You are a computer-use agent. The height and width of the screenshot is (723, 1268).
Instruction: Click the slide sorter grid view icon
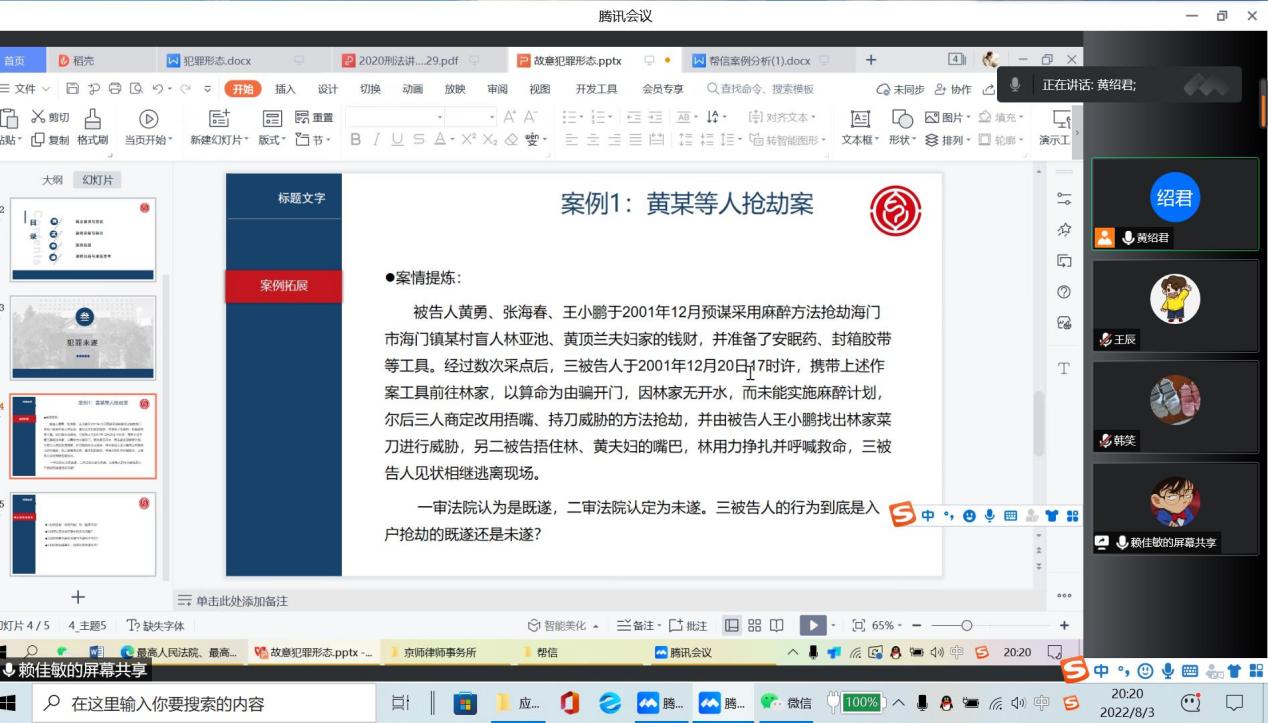[754, 625]
